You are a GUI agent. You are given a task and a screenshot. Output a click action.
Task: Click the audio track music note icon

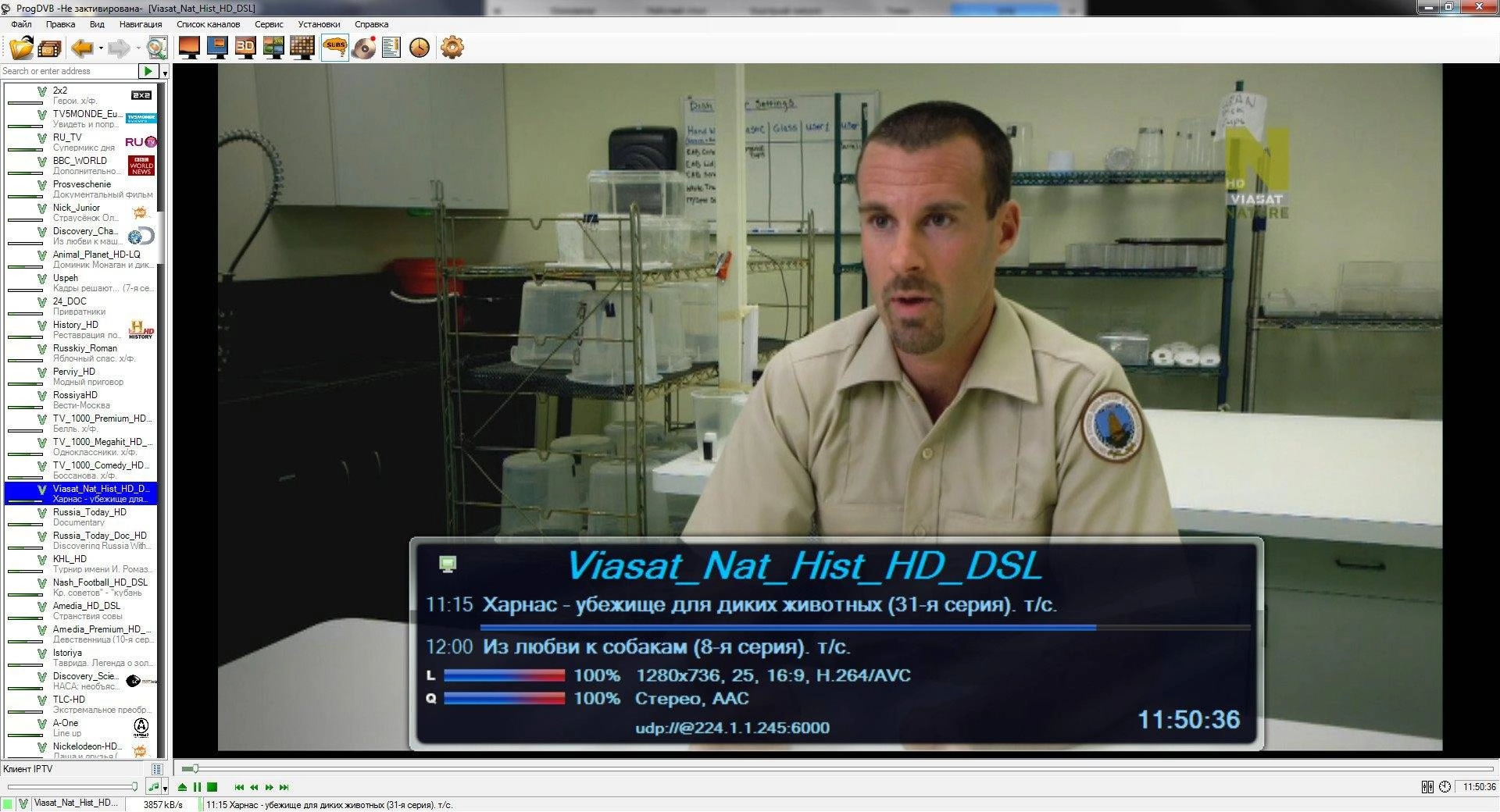(154, 787)
